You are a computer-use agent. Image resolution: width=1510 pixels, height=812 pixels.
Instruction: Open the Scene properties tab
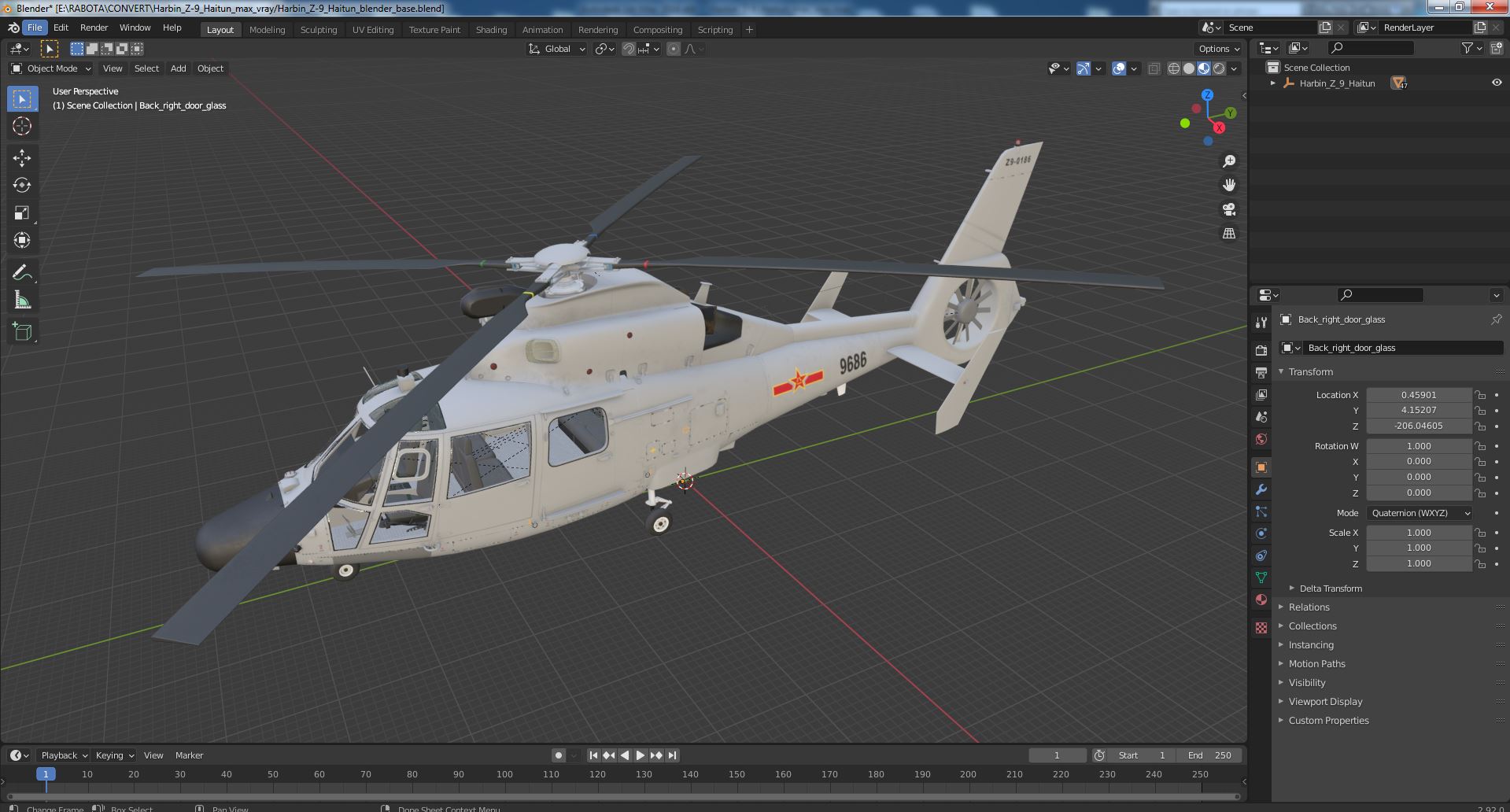coord(1261,417)
